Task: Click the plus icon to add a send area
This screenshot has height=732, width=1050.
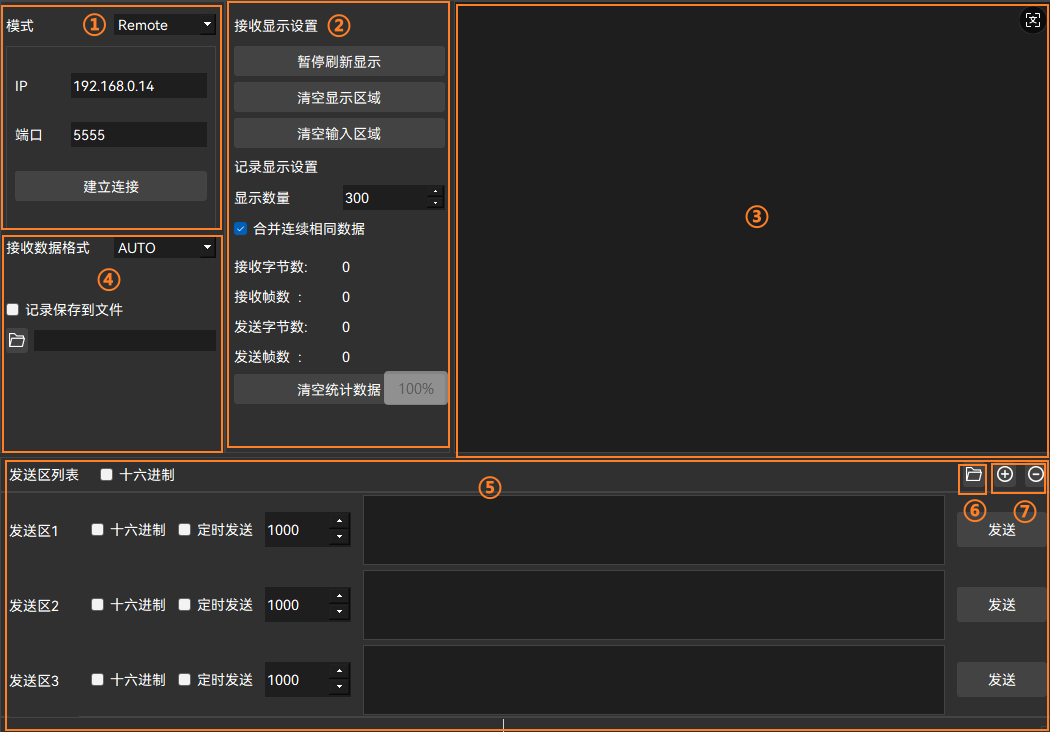Action: (x=1005, y=475)
